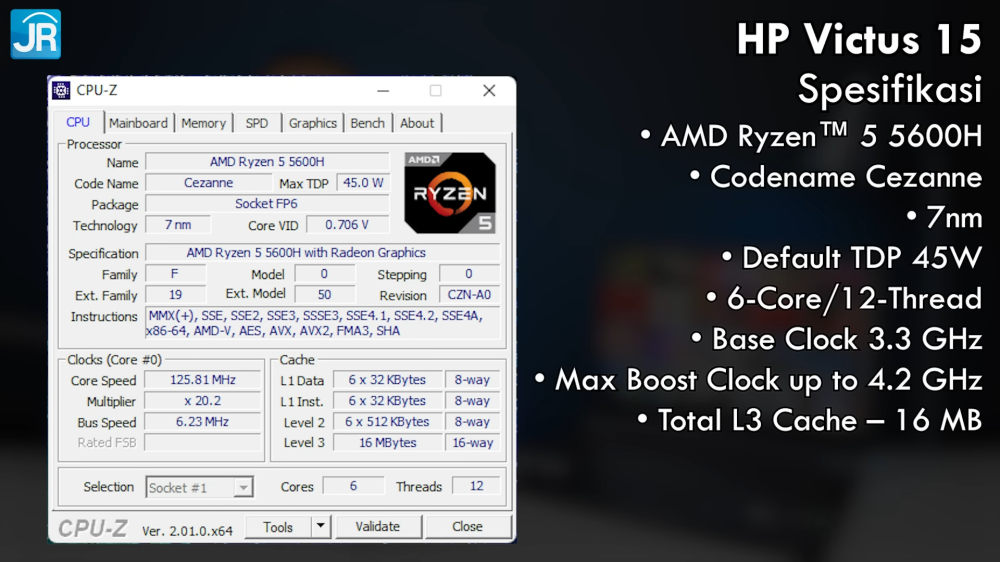1000x562 pixels.
Task: Open the Memory tab
Action: (x=203, y=123)
